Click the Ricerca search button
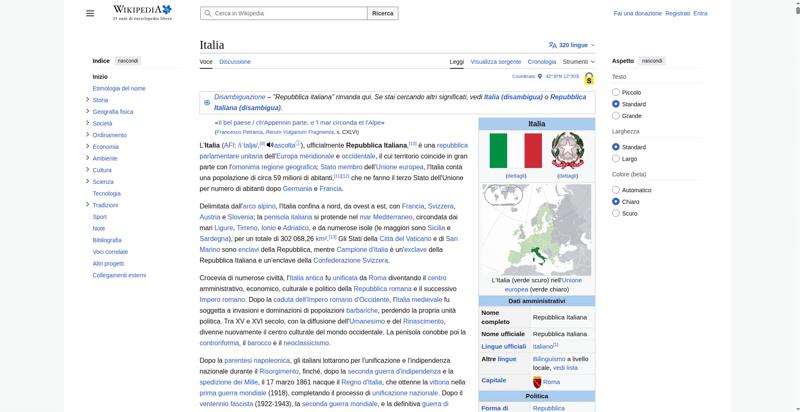 383,13
